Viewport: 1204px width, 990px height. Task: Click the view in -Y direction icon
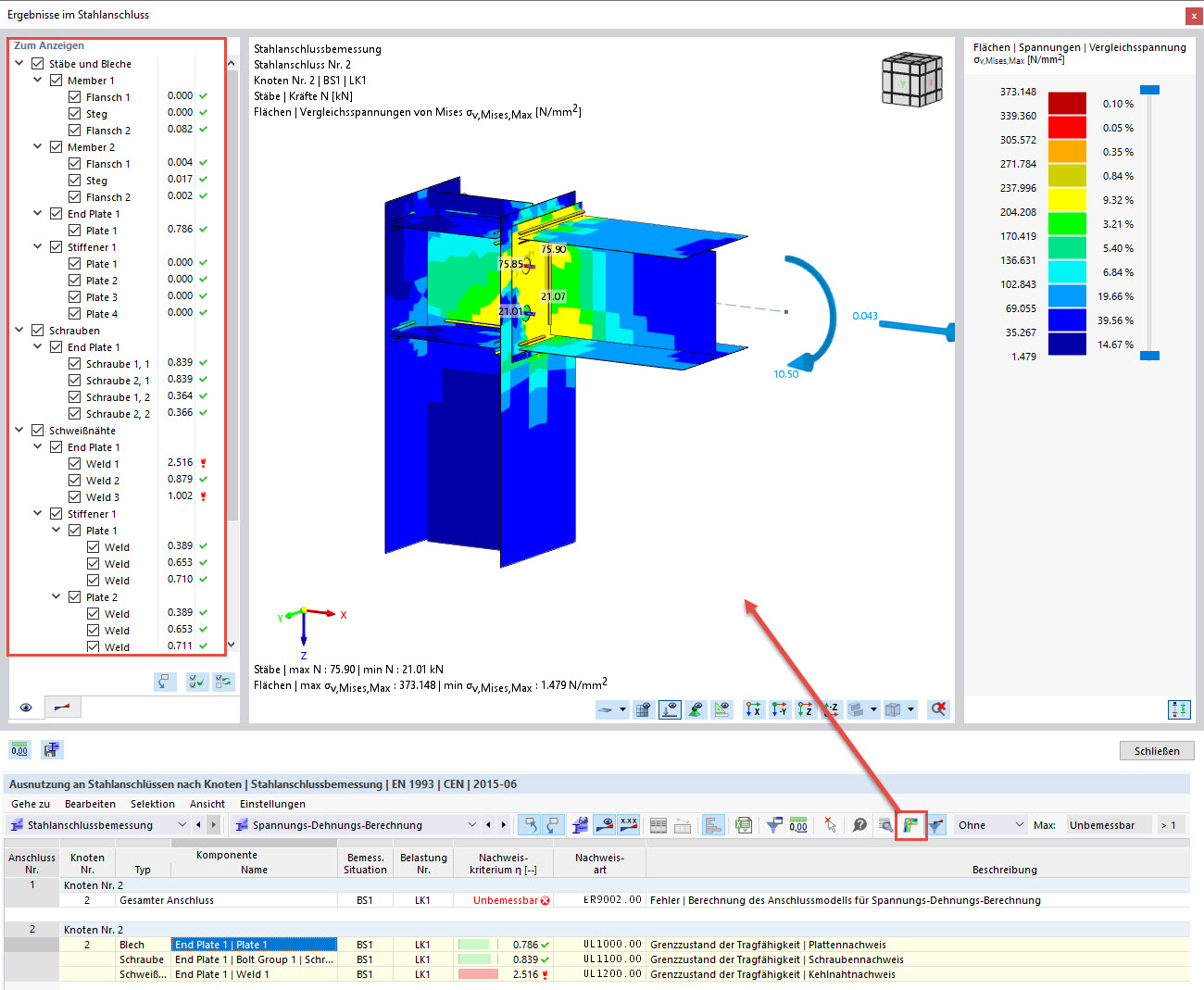[x=780, y=709]
